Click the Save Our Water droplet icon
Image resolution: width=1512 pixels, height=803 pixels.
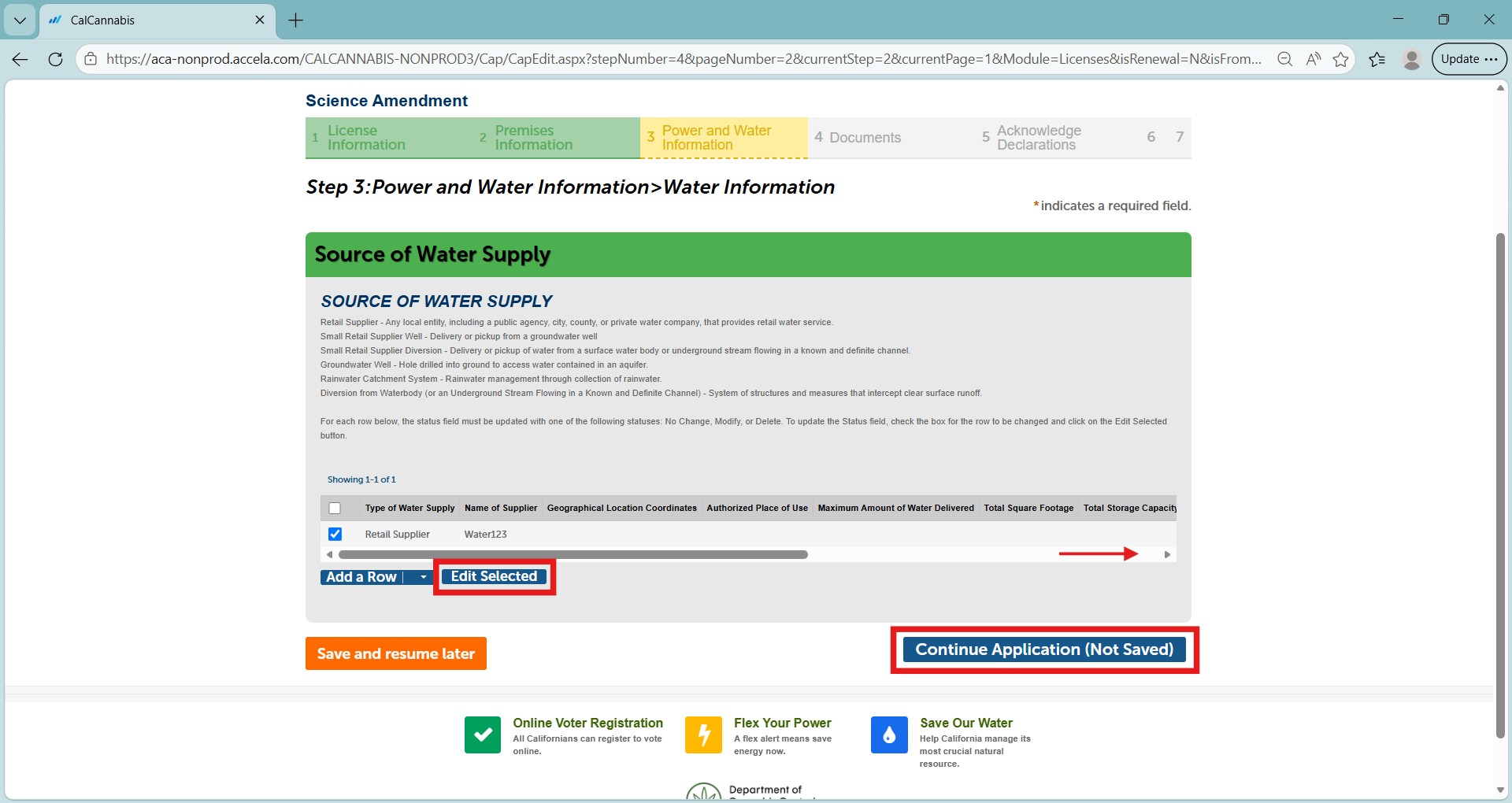(889, 735)
